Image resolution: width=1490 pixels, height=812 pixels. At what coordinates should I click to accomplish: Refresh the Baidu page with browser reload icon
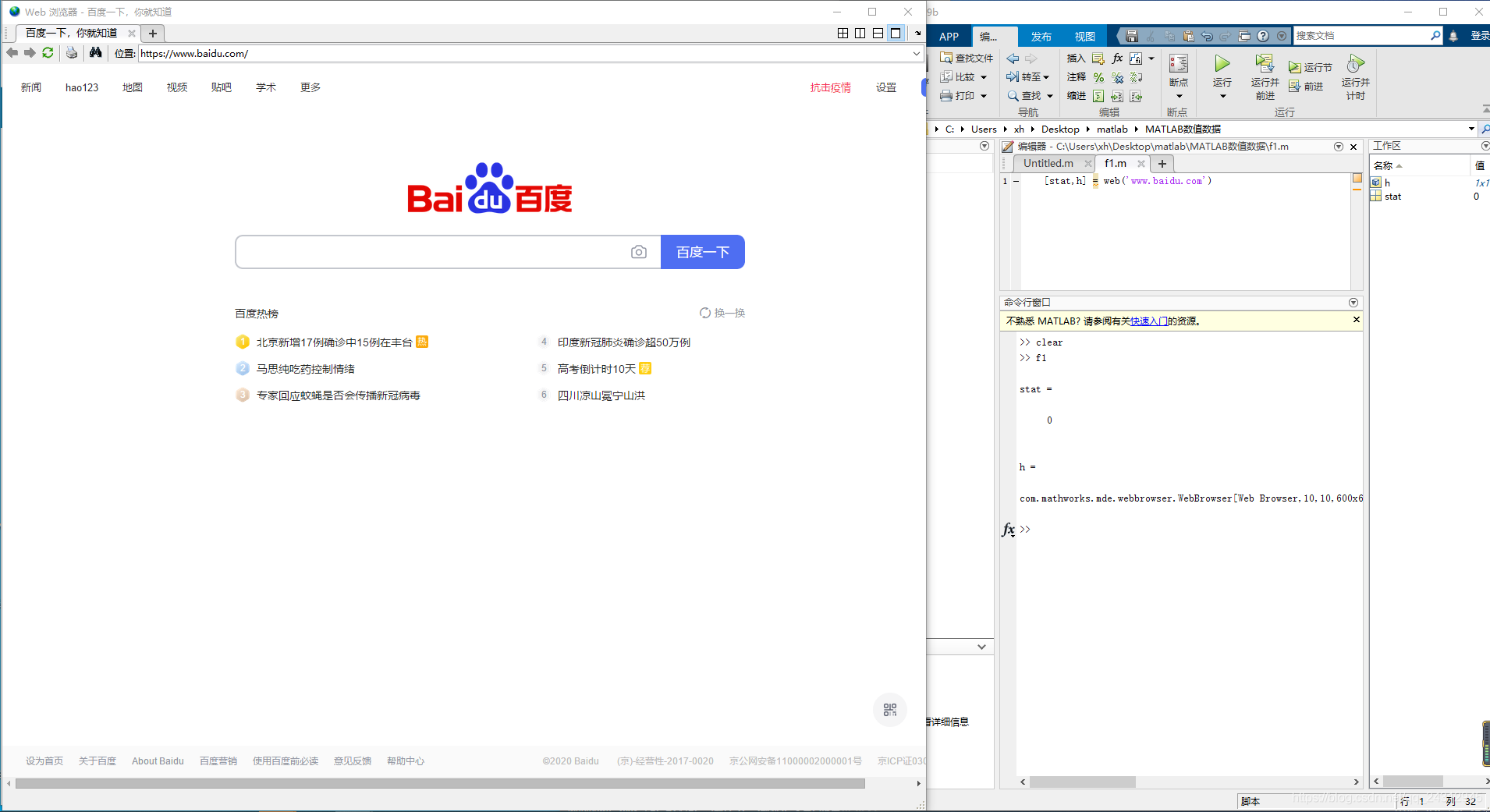[x=48, y=53]
